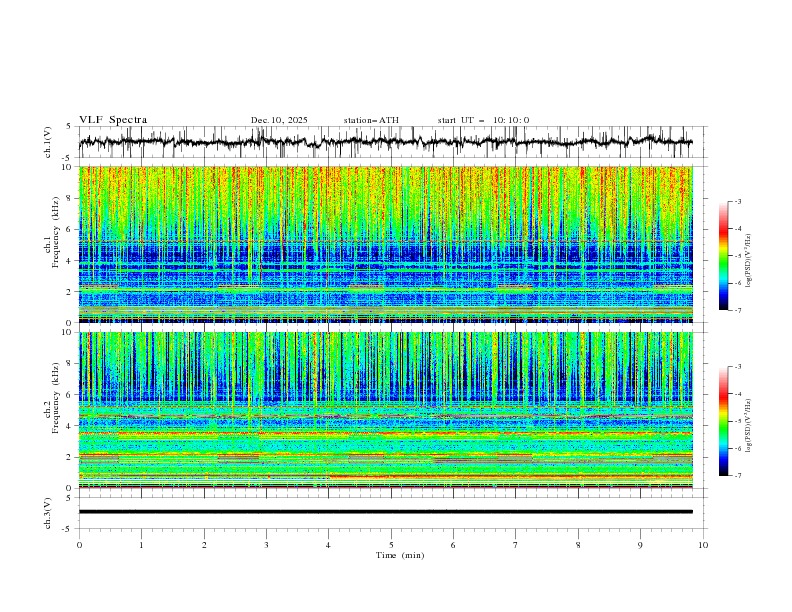The width and height of the screenshot is (792, 612).
Task: Click the time axis tick label '10'
Action: [x=703, y=545]
